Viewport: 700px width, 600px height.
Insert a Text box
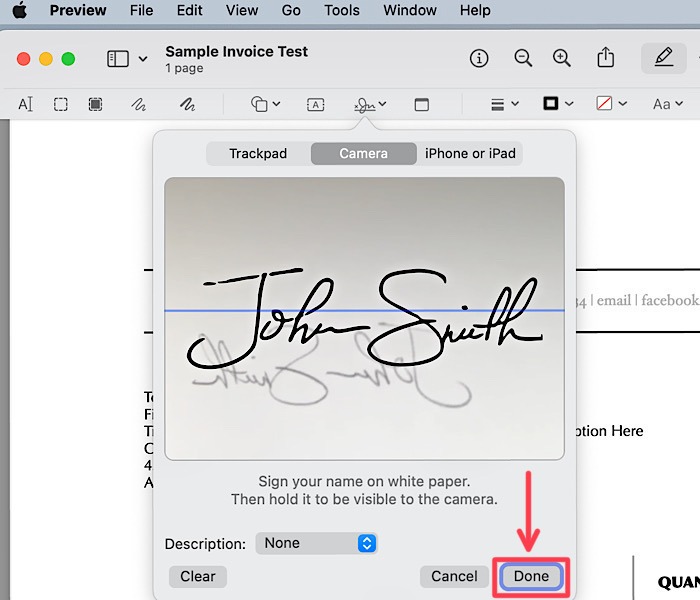click(x=316, y=105)
